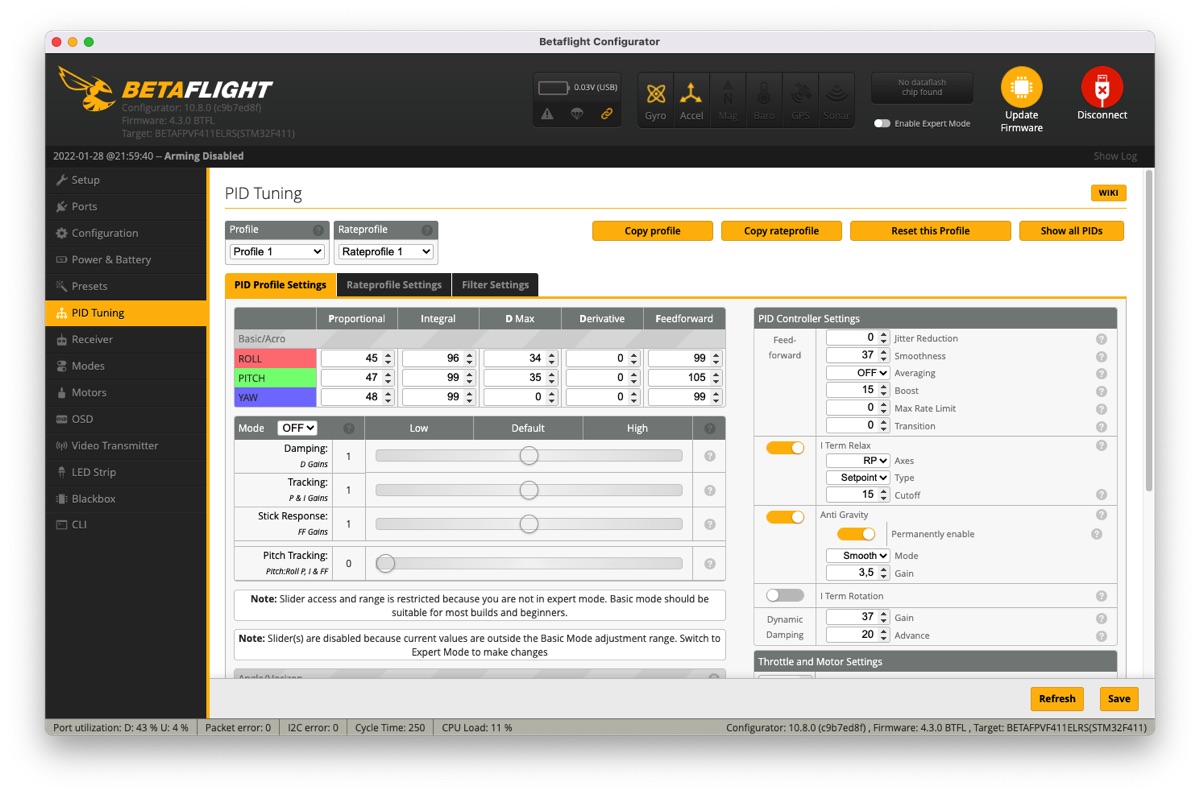Screen dimensions: 1200x795
Task: Click the Refresh button
Action: pos(1057,699)
